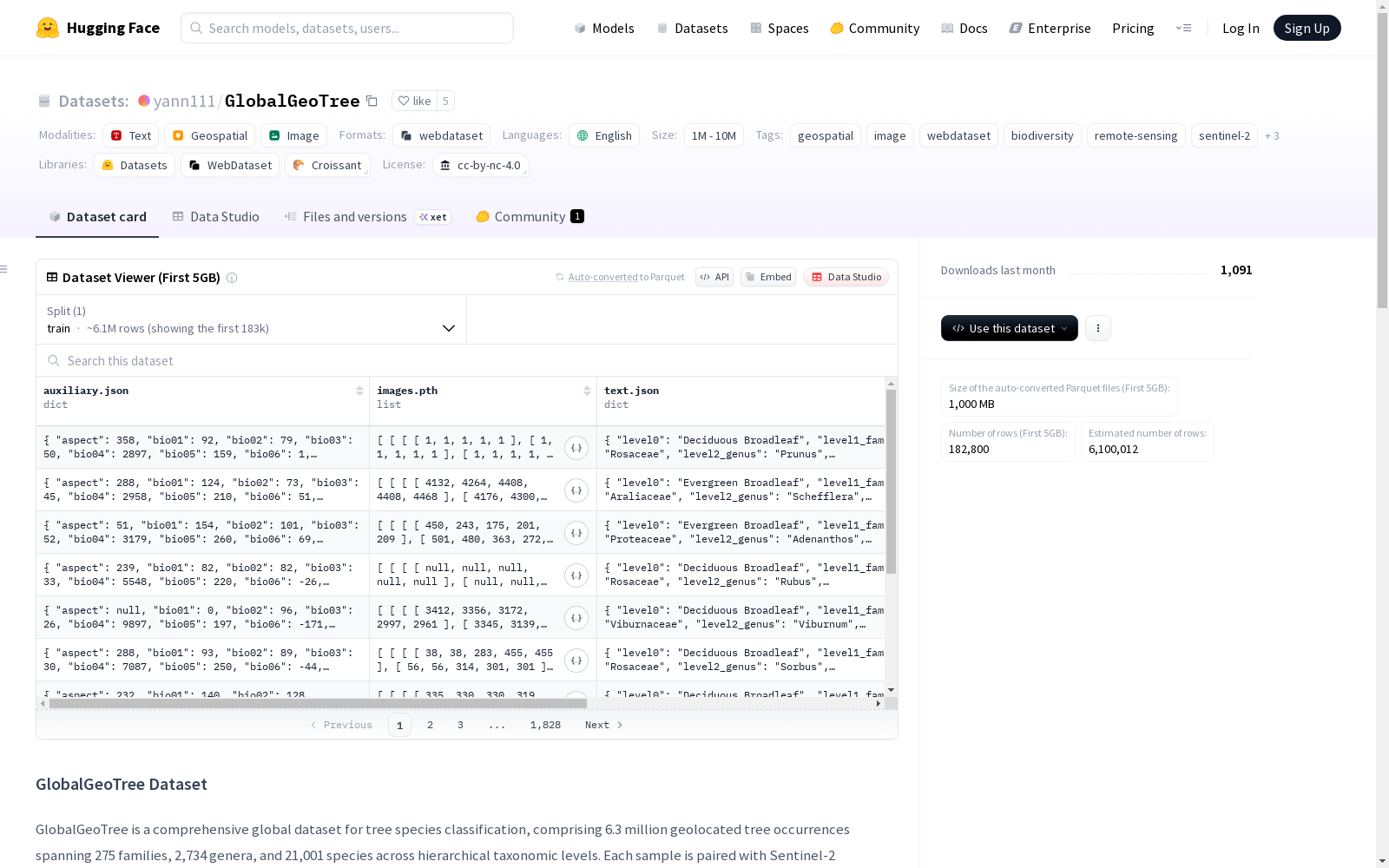Toggle the left sidebar table of contents icon

tap(4, 269)
